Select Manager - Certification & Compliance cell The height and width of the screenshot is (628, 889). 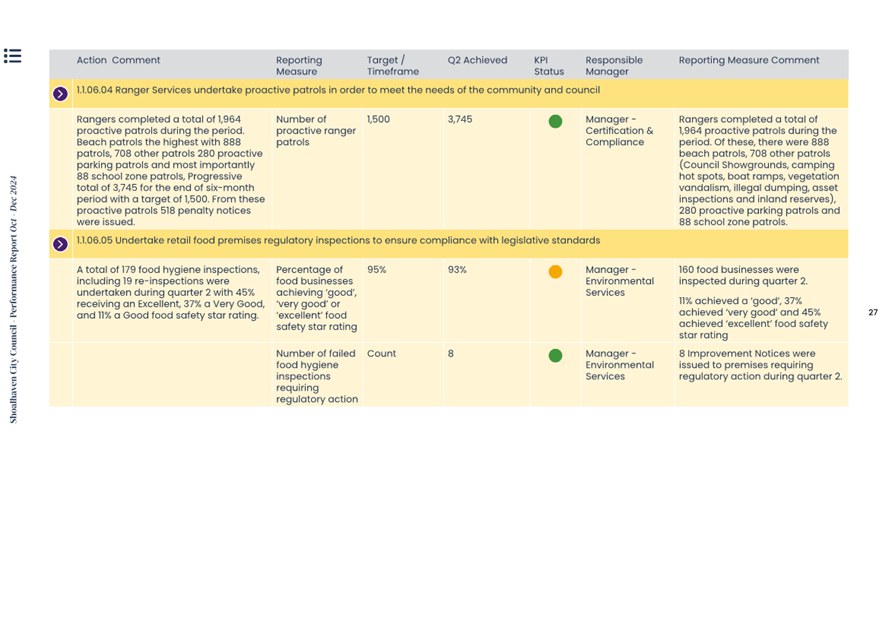click(619, 131)
